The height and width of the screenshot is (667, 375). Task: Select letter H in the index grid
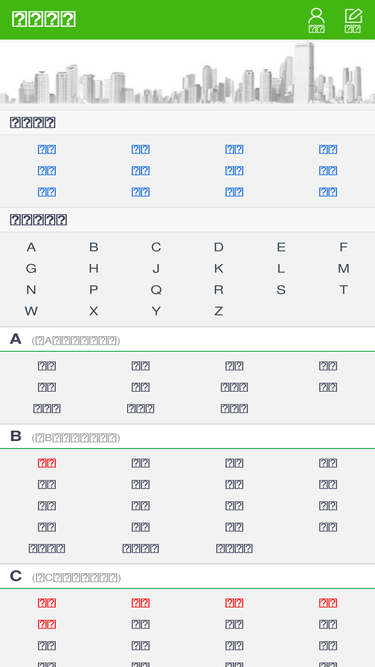(94, 268)
